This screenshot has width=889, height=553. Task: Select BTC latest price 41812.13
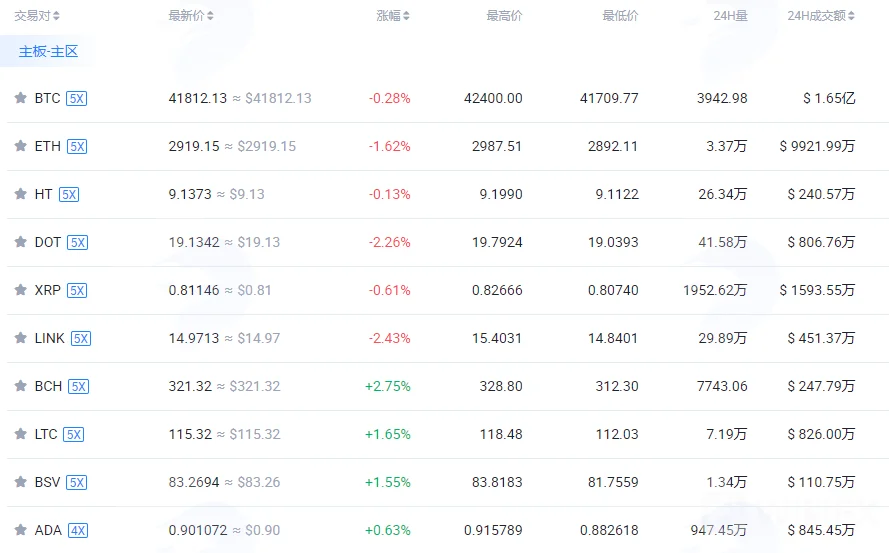coord(197,98)
